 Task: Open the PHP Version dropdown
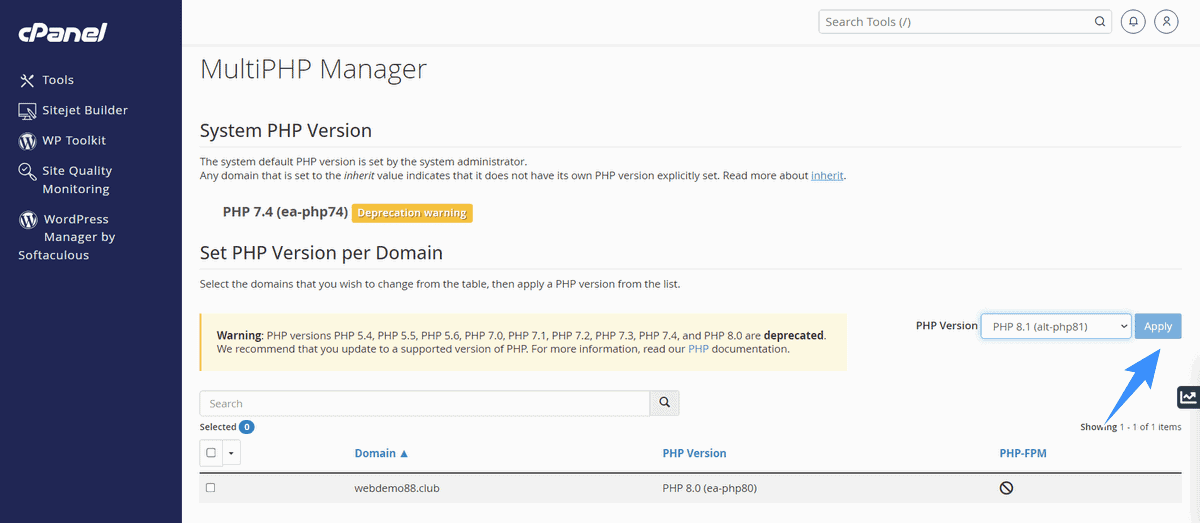1056,326
